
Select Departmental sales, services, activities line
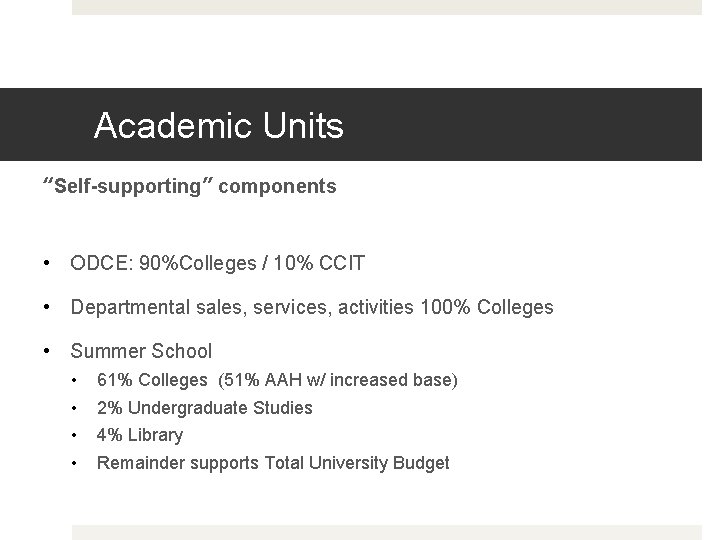[312, 307]
